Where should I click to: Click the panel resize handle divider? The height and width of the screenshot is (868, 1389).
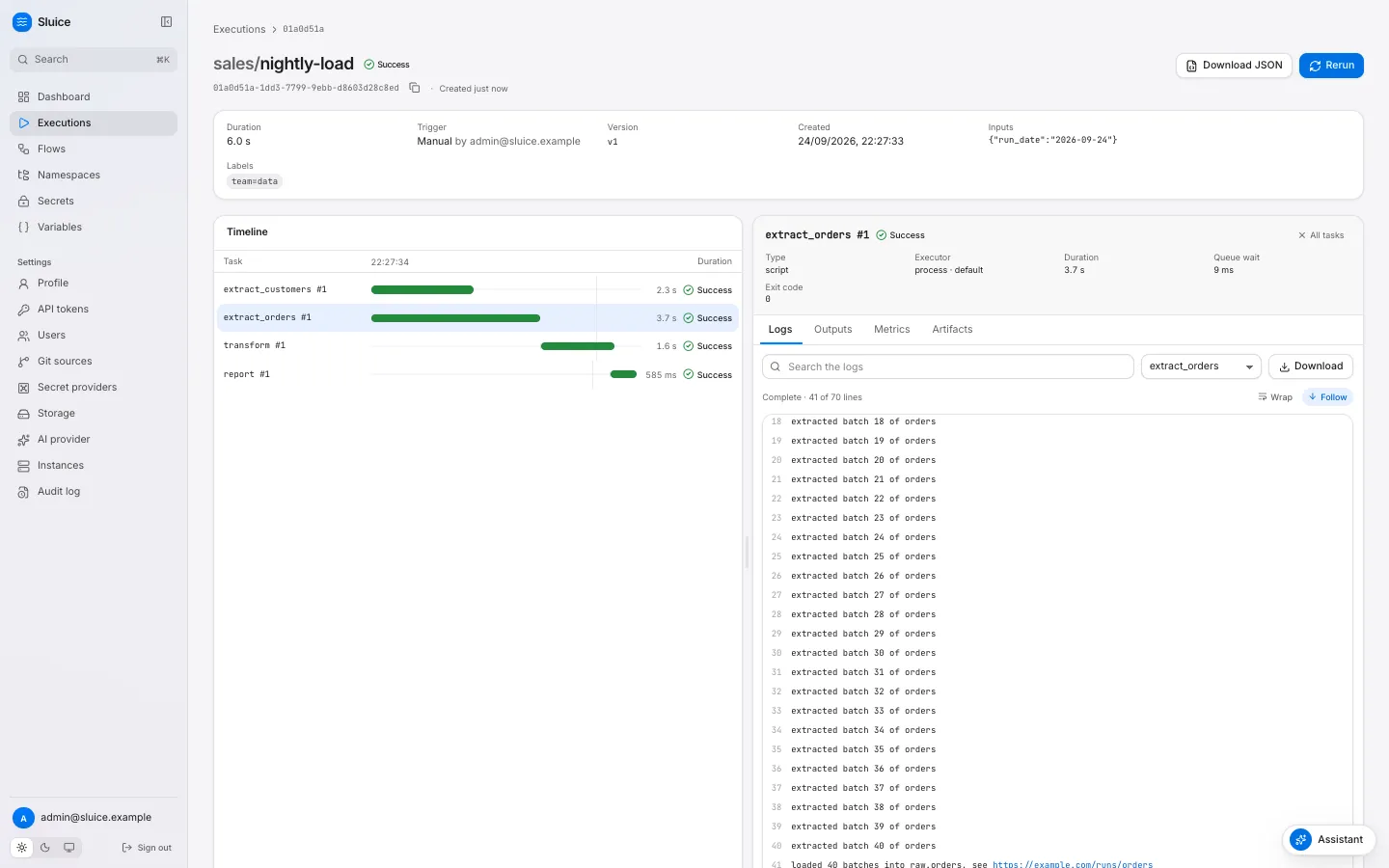coord(748,552)
